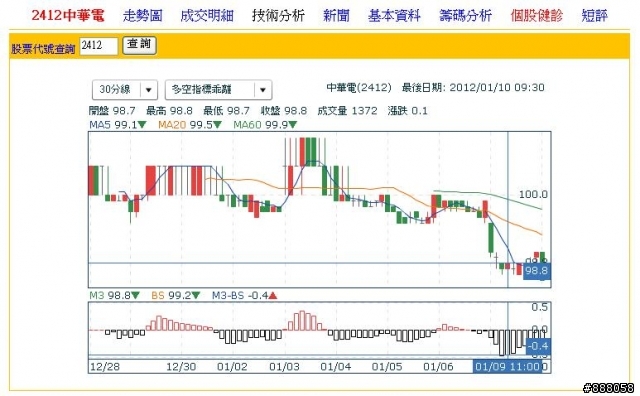Click the 01/02 date axis label
The image size is (640, 396).
(x=232, y=367)
